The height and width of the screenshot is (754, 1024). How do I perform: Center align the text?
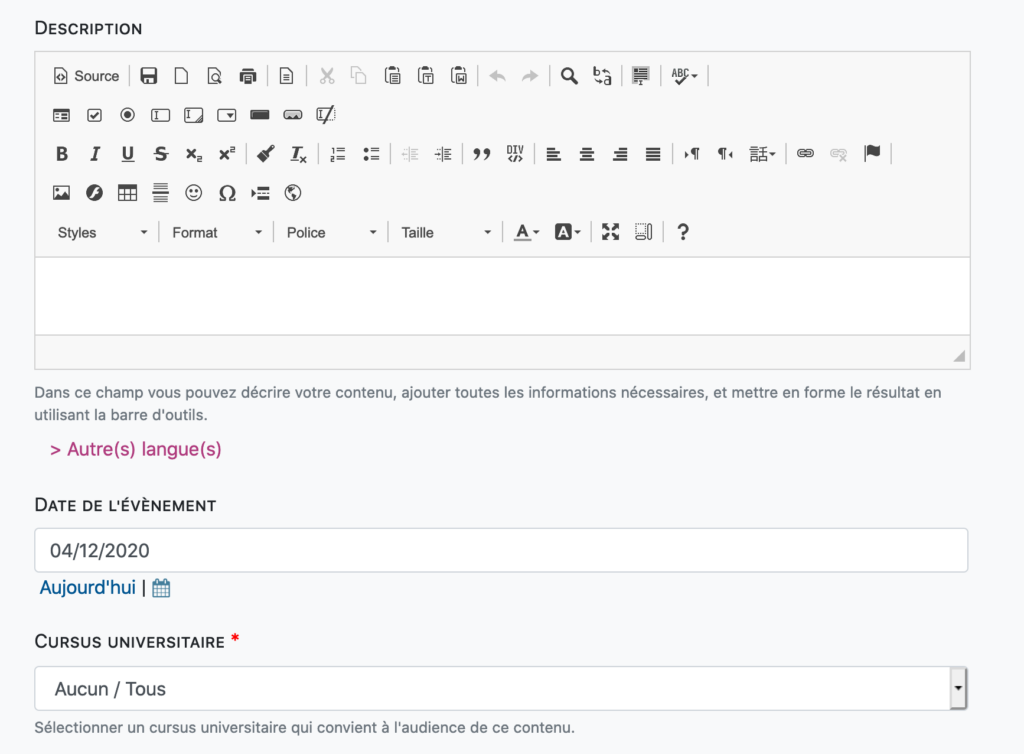586,154
